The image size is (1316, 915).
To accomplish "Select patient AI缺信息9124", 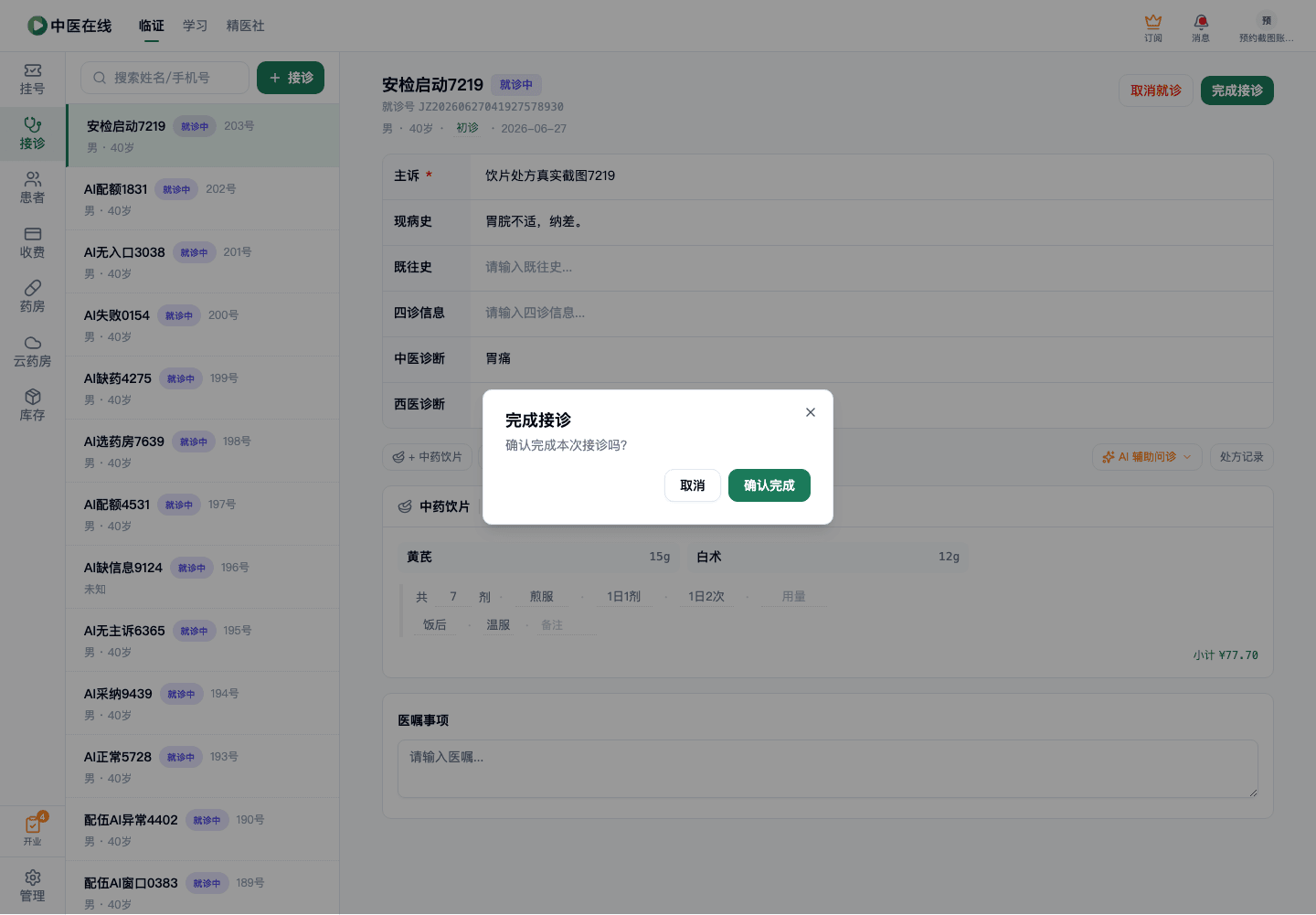I will (x=203, y=577).
